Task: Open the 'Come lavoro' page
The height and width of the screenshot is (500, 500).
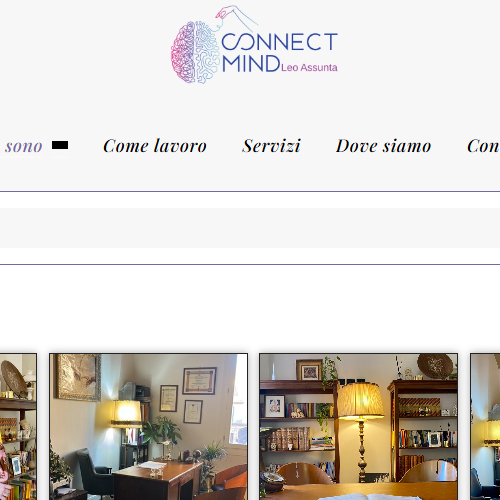Action: [x=155, y=146]
